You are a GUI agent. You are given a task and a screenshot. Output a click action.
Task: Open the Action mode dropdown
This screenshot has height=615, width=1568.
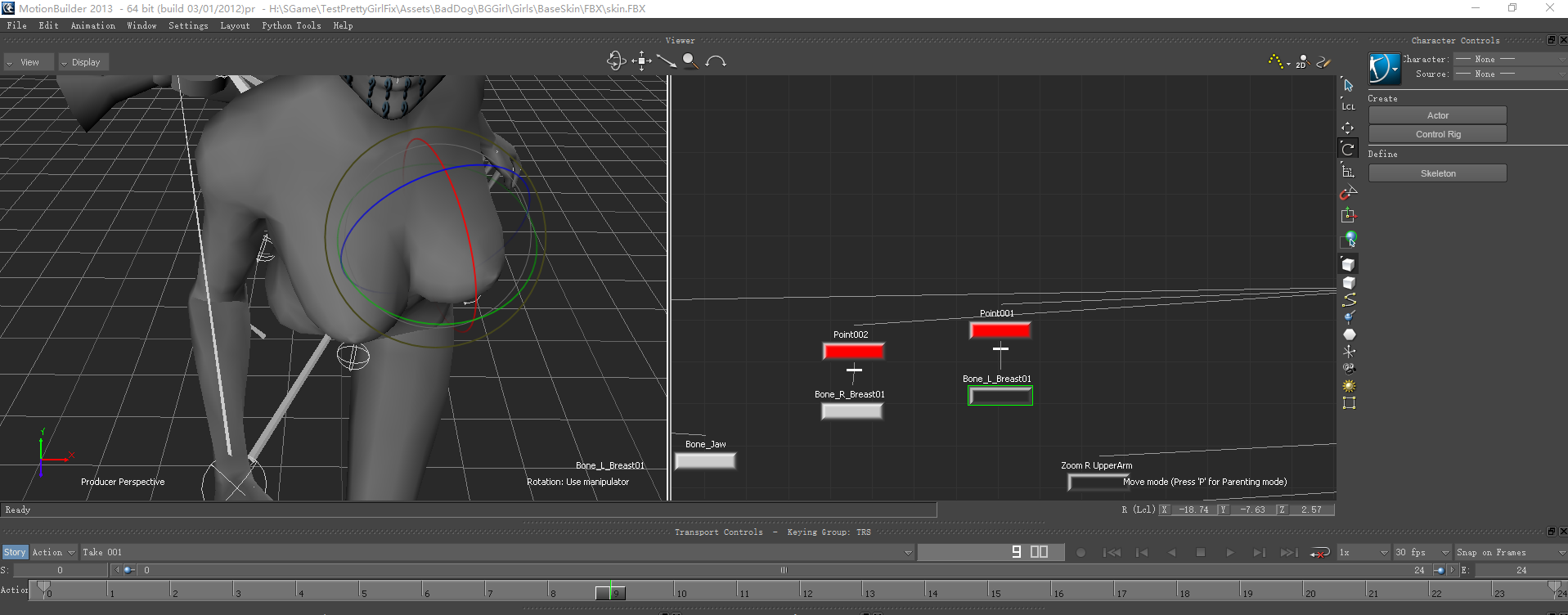tap(53, 552)
